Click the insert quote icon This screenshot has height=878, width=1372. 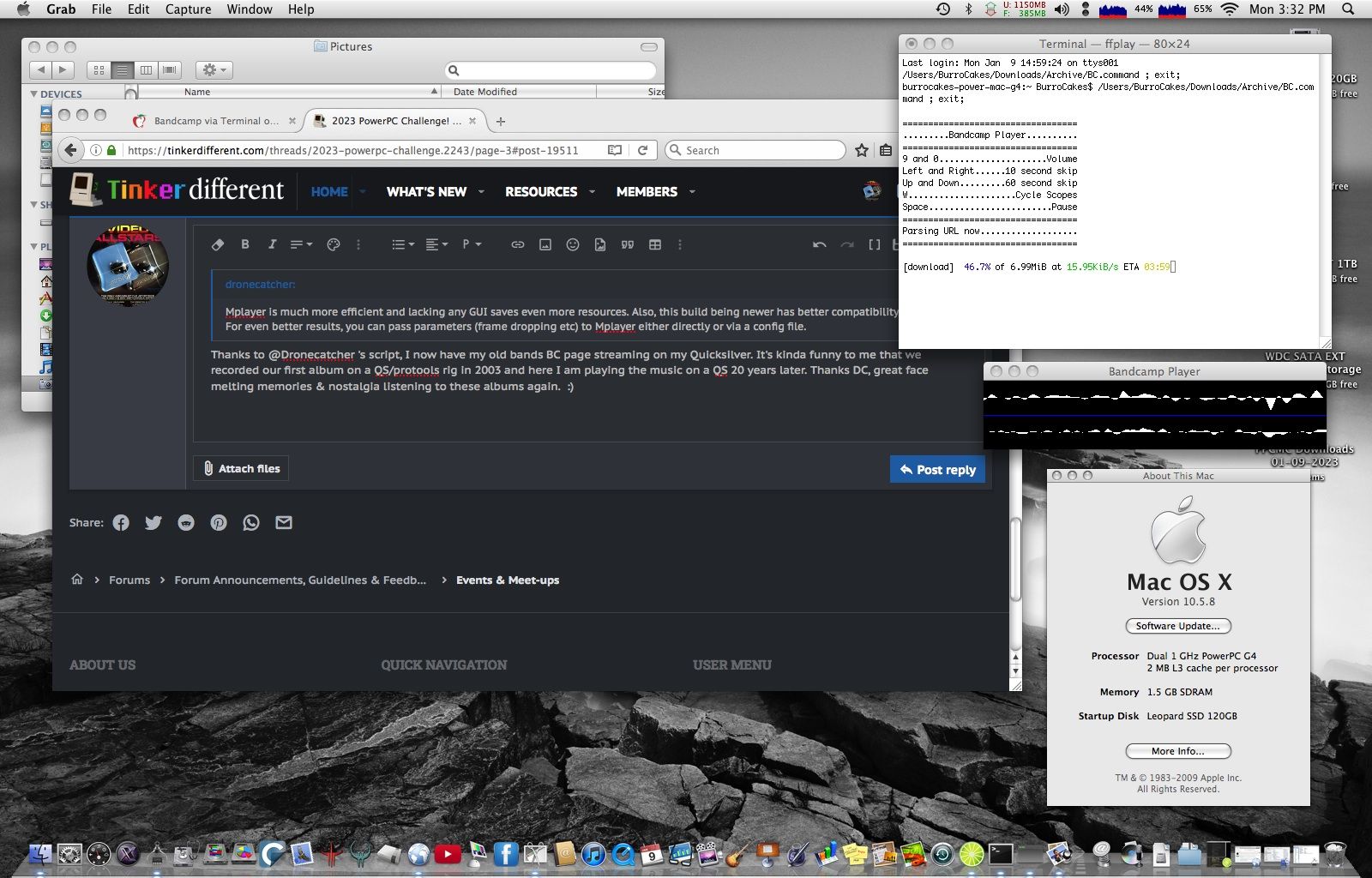pos(628,244)
